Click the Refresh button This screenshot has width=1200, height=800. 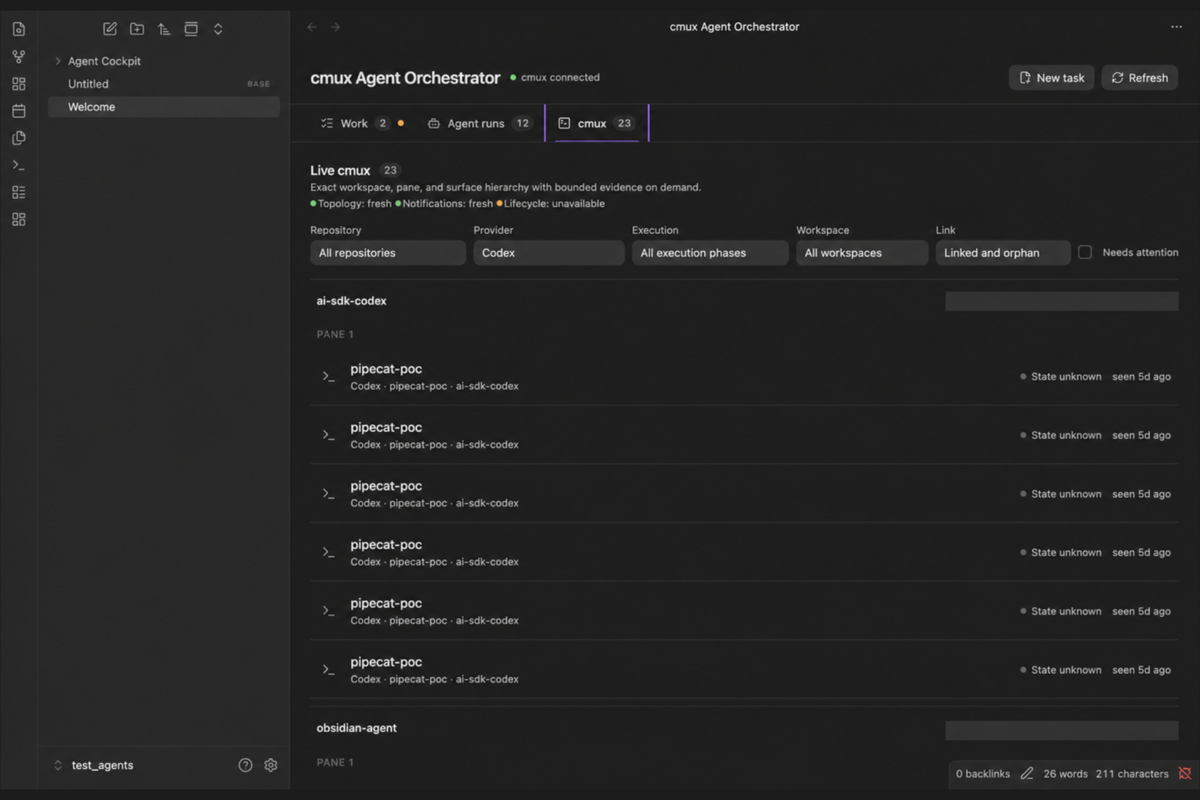click(x=1139, y=77)
